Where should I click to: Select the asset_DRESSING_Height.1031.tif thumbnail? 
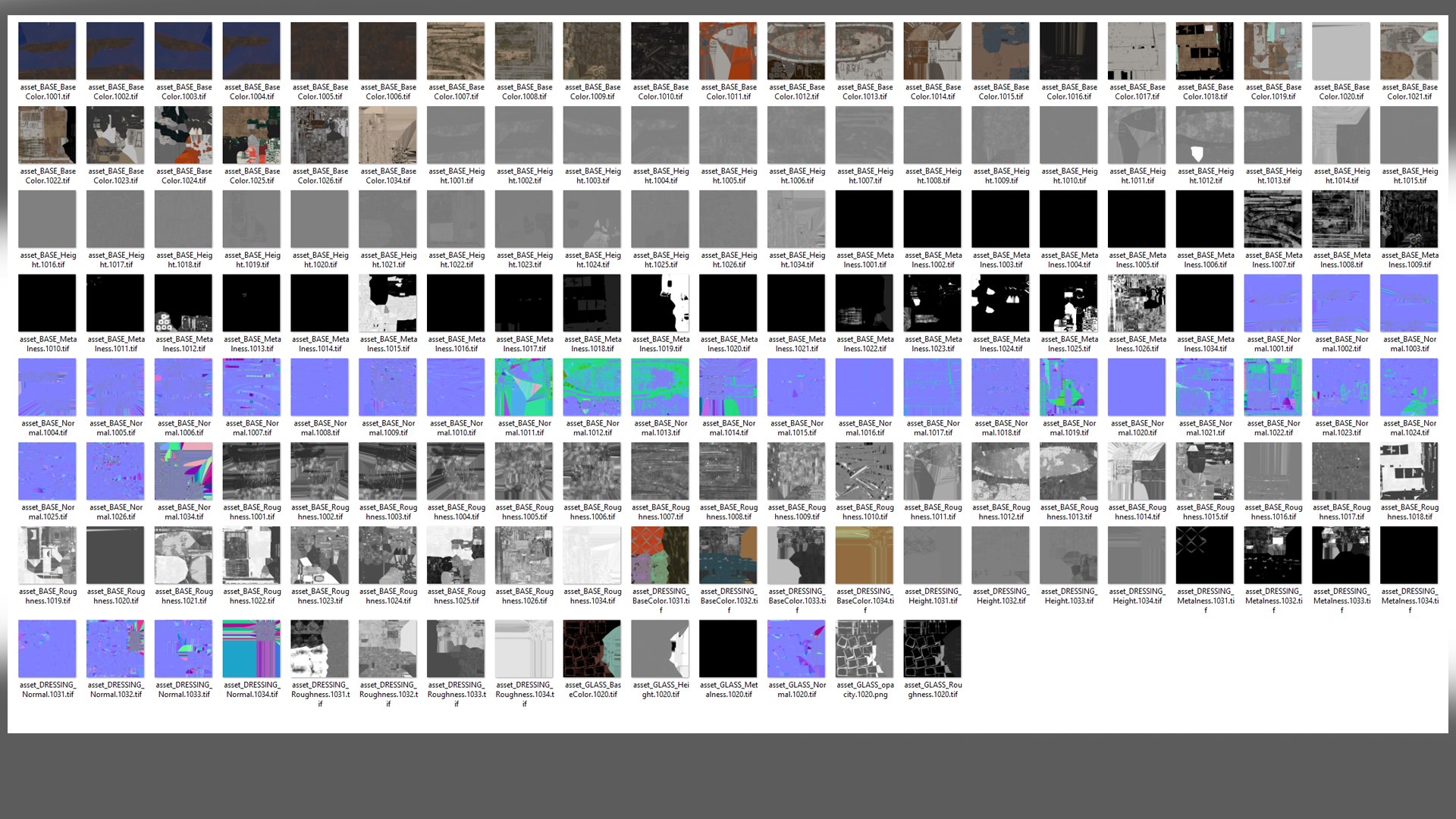point(933,556)
